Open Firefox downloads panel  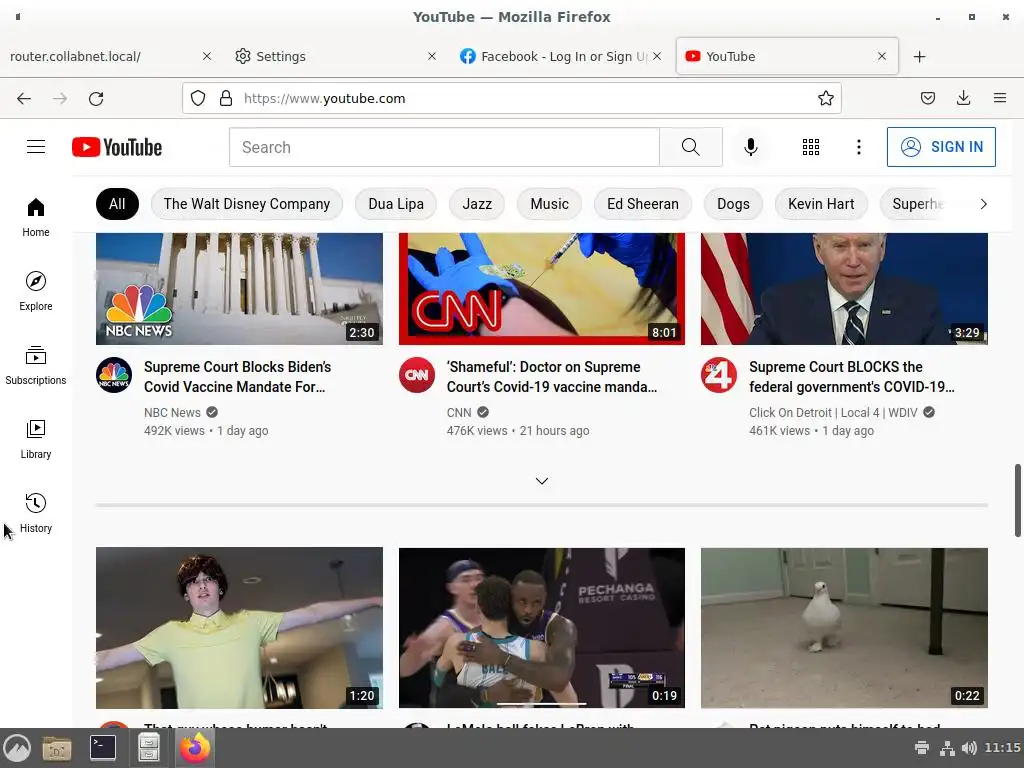point(963,99)
